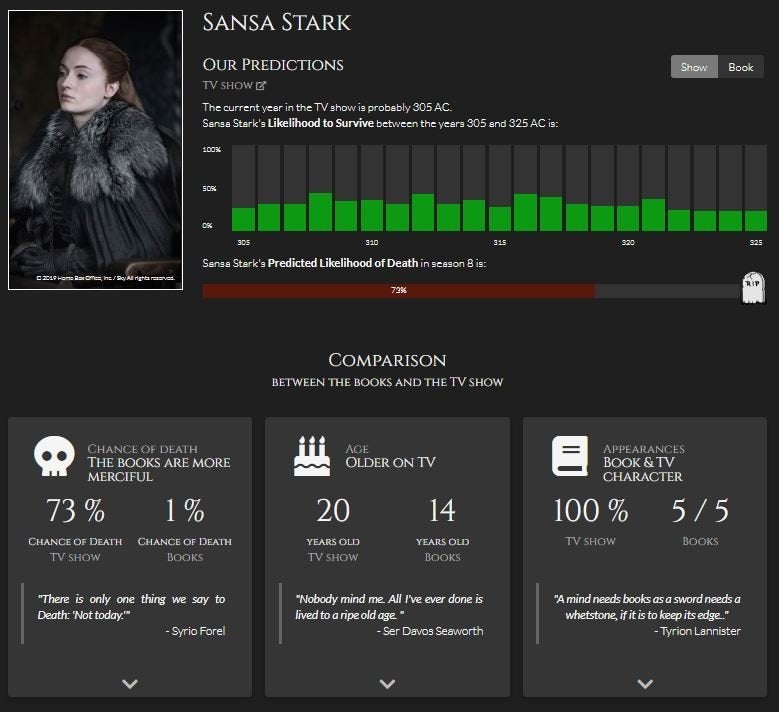Click the book Appearances icon
779x712 pixels.
570,456
